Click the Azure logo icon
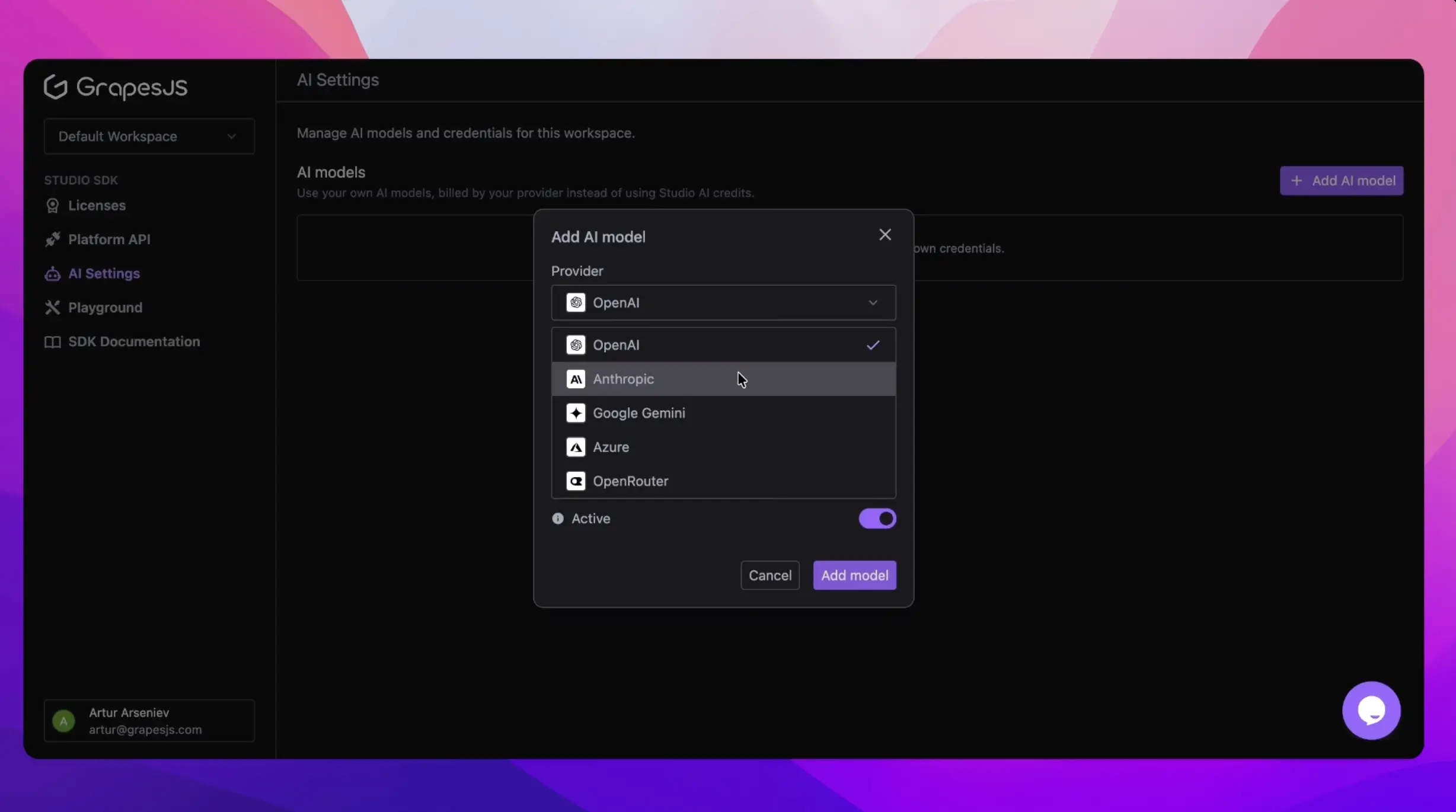The height and width of the screenshot is (812, 1456). point(576,447)
